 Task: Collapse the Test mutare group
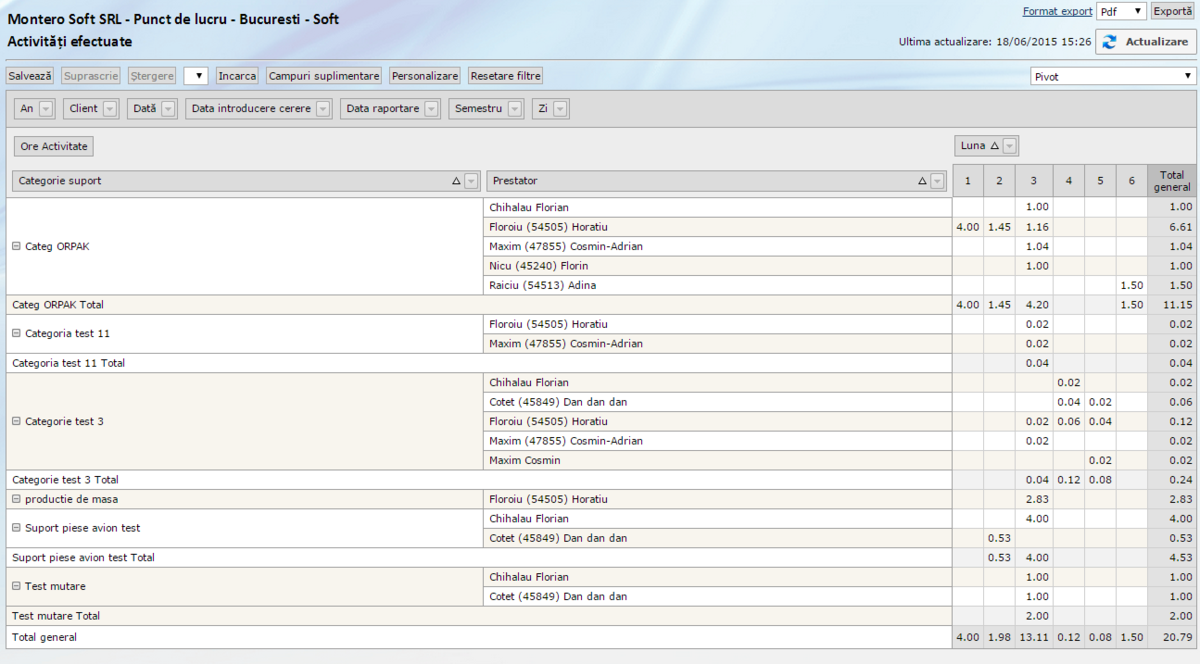[x=16, y=586]
